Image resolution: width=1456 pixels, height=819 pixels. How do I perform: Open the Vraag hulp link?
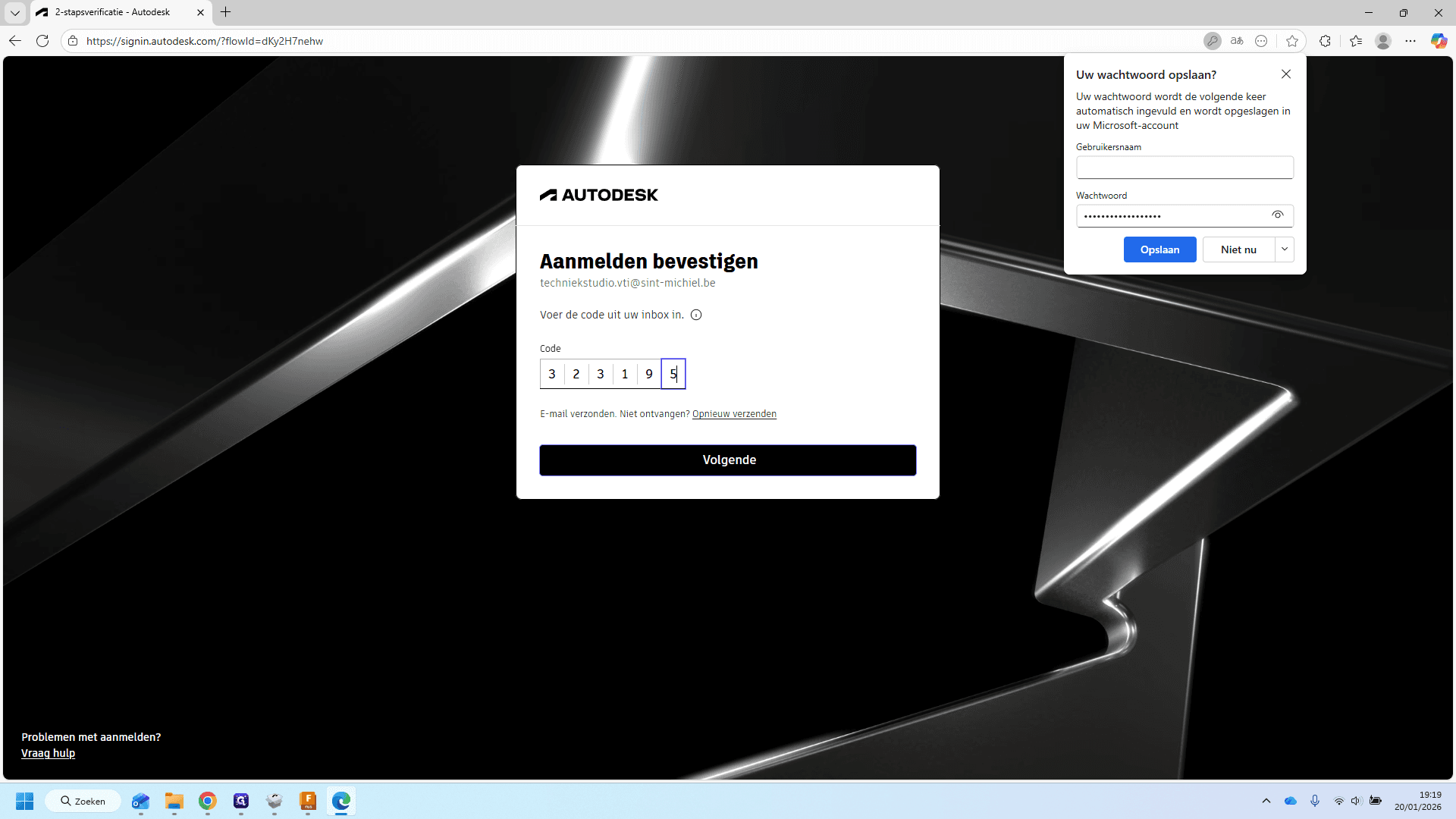tap(48, 753)
